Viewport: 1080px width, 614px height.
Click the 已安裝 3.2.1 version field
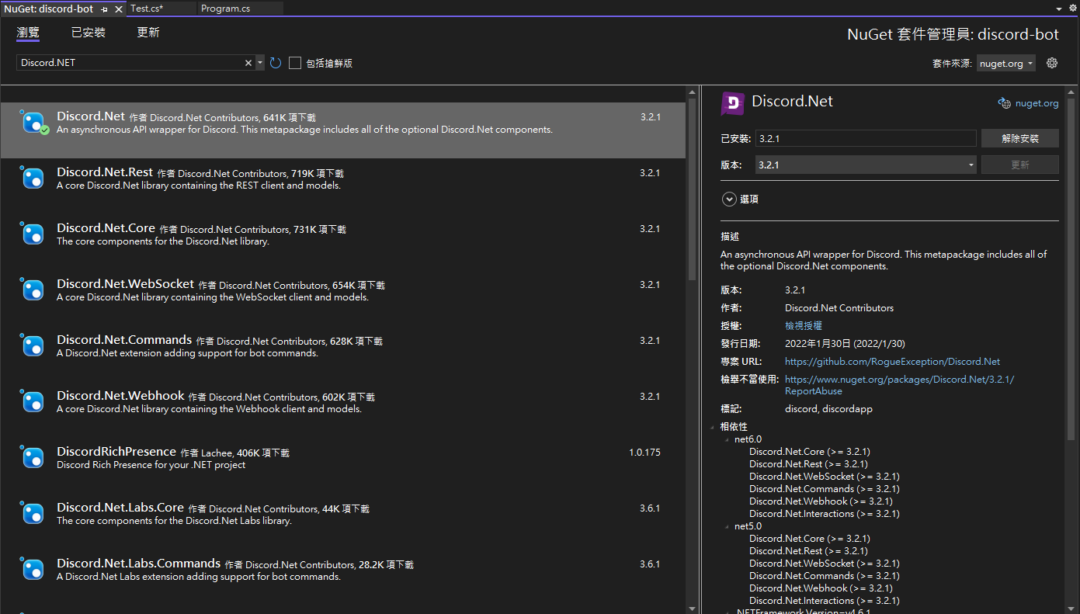click(866, 139)
